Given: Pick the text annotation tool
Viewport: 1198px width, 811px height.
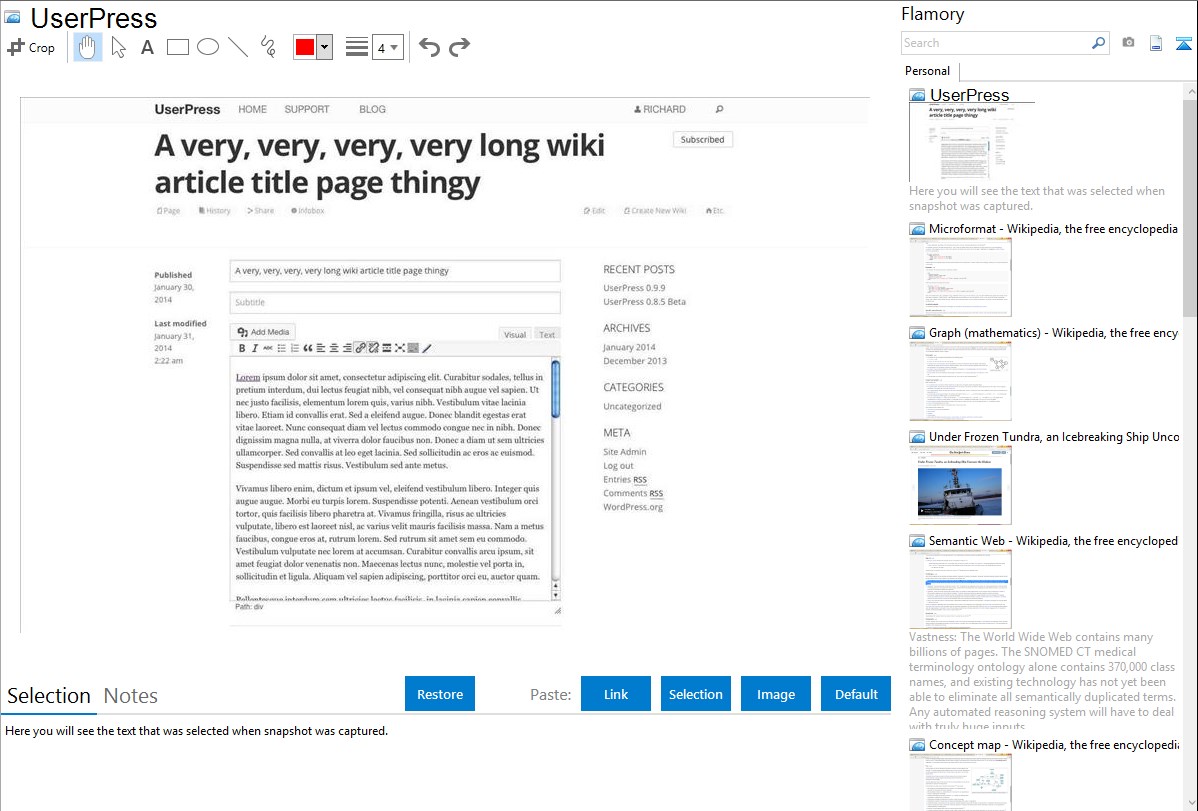Looking at the screenshot, I should click(147, 47).
